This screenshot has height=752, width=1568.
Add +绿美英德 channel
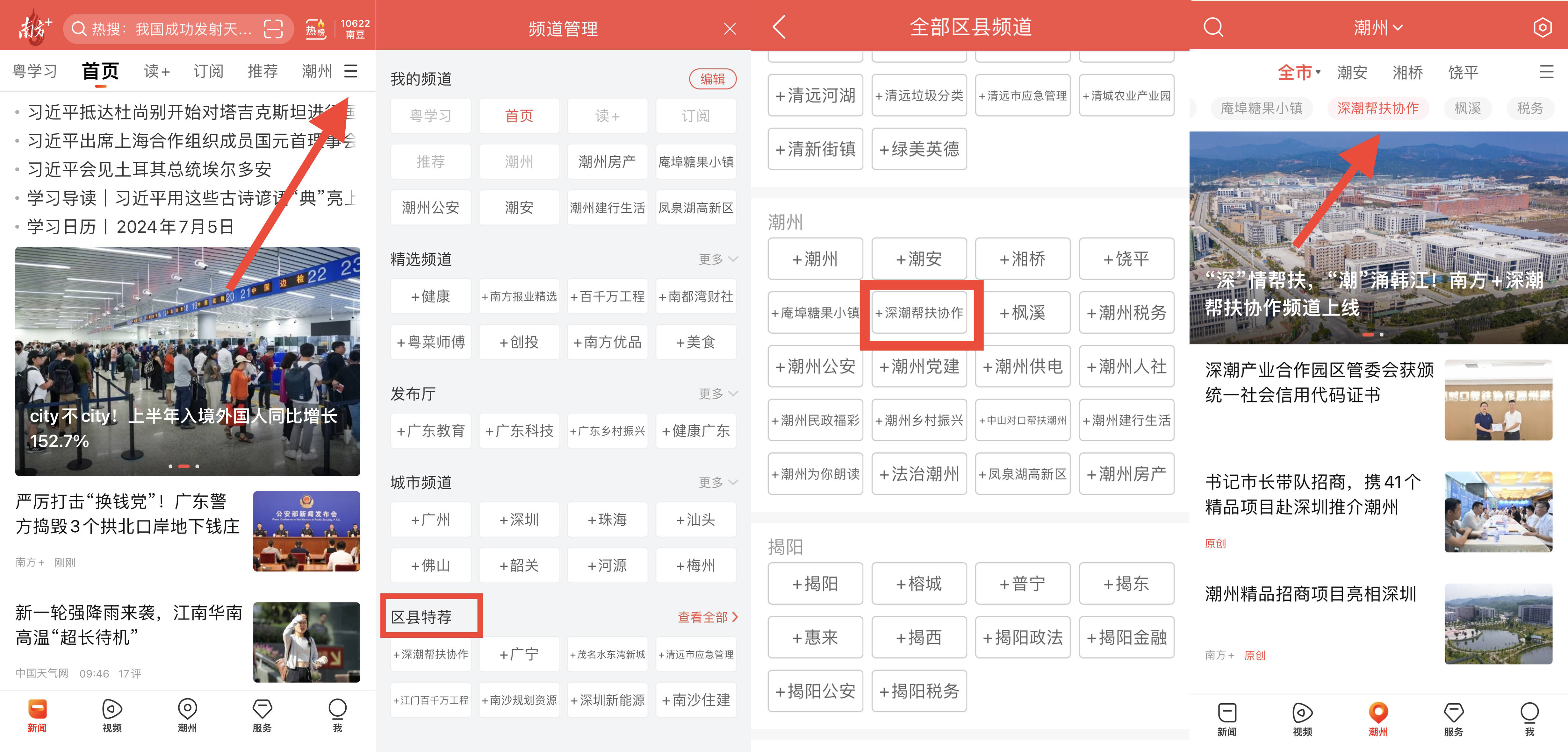[919, 149]
